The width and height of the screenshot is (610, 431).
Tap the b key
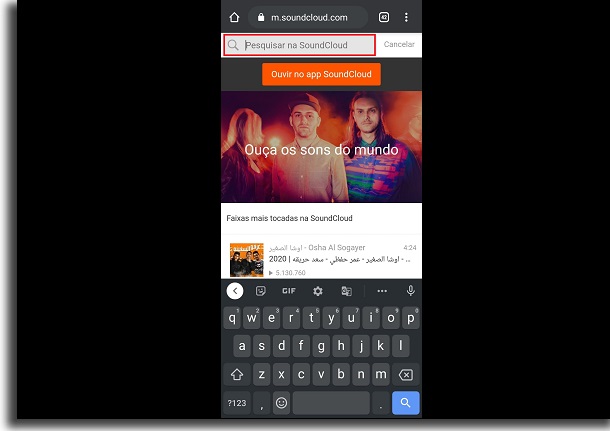point(341,375)
